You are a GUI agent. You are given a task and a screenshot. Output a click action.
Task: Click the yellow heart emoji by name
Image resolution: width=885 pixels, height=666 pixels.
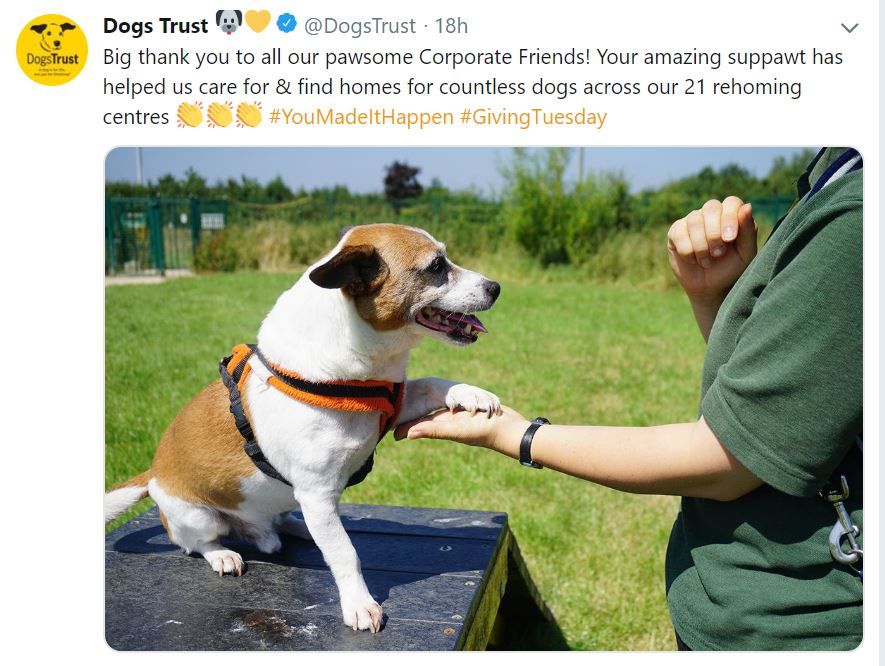[x=257, y=21]
